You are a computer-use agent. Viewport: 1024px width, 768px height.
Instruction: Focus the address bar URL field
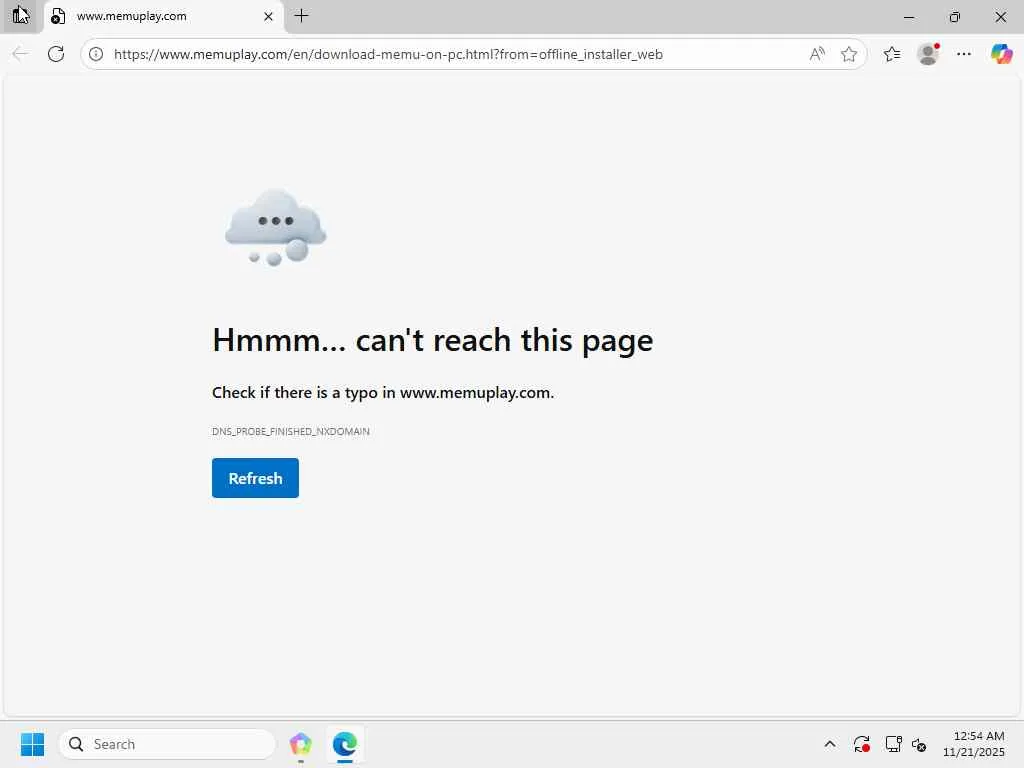[388, 54]
